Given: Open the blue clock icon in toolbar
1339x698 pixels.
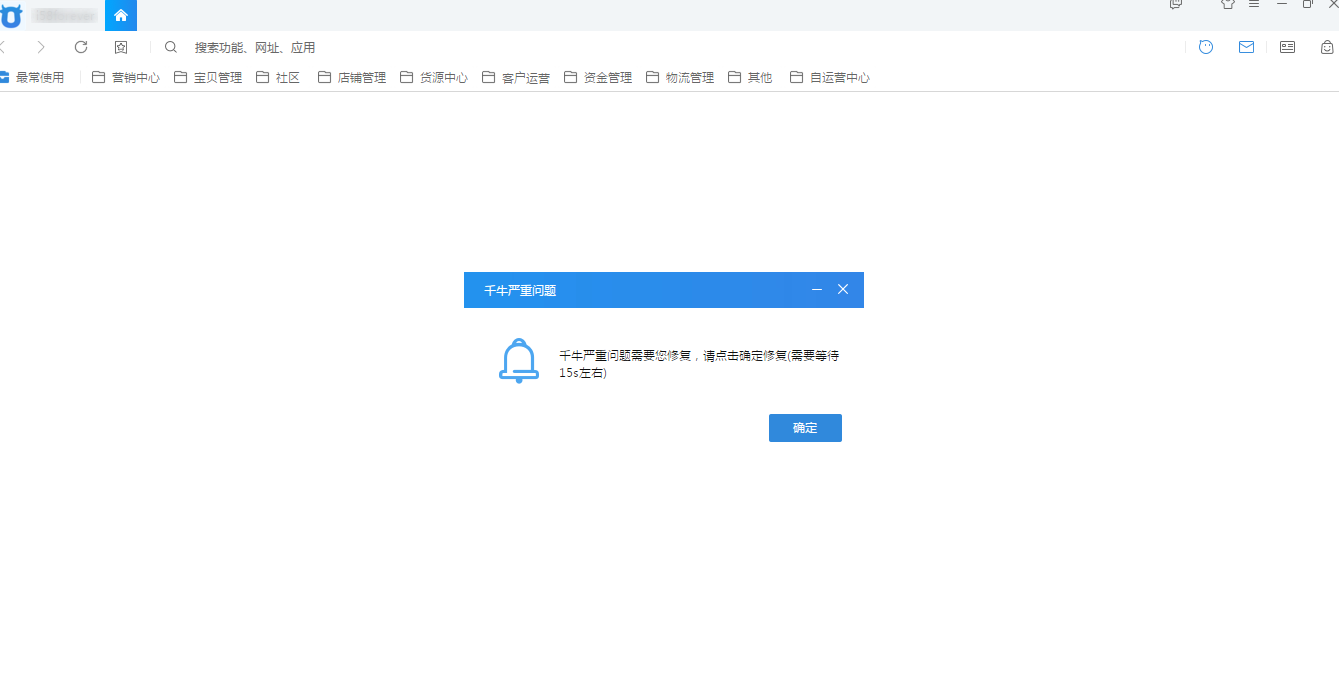Looking at the screenshot, I should tap(1206, 47).
